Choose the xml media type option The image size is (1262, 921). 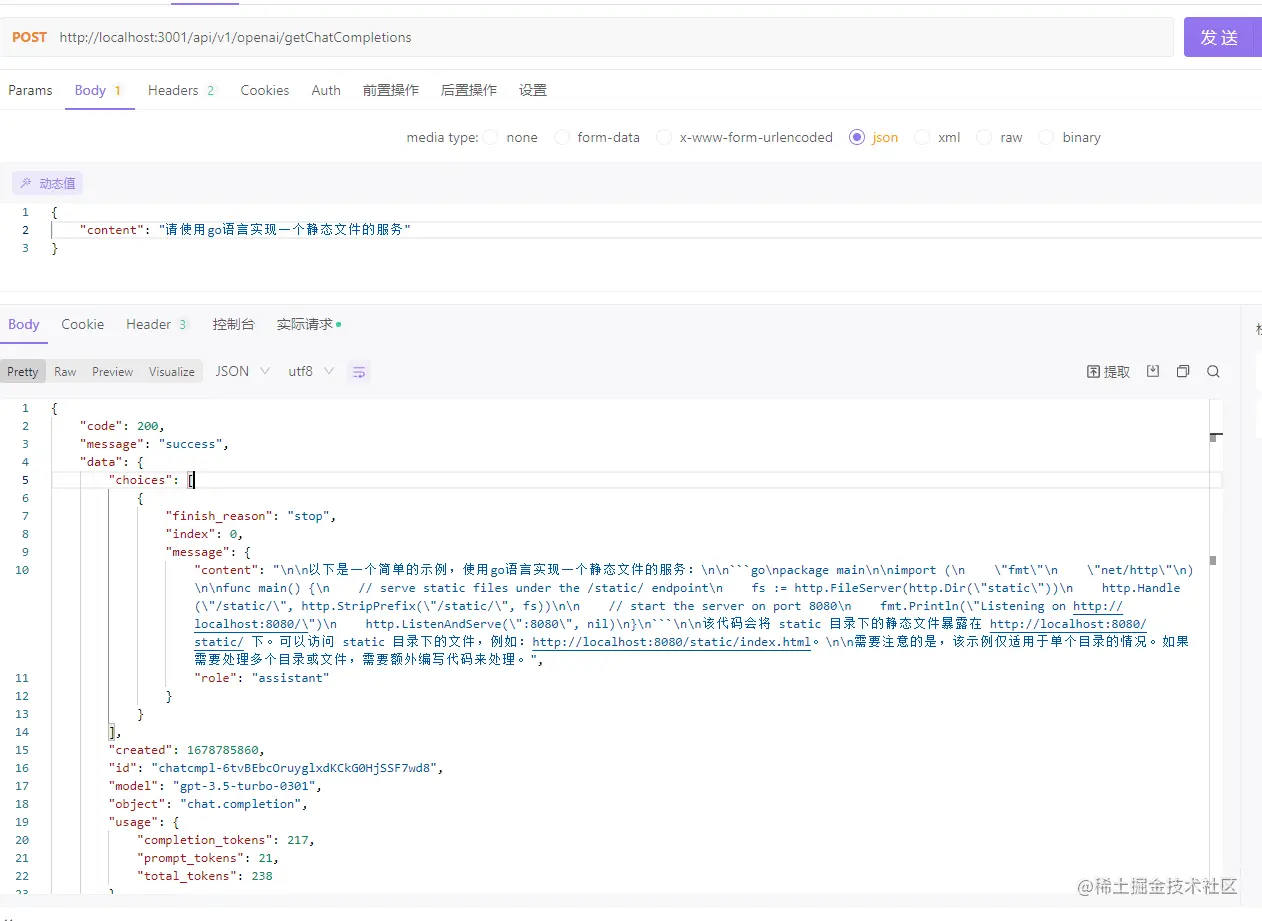922,138
